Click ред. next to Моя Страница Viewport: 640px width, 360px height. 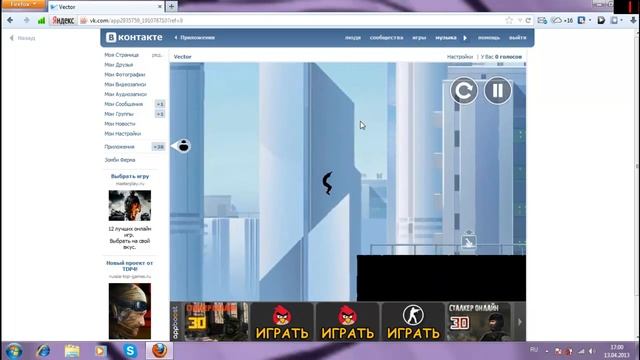click(157, 55)
